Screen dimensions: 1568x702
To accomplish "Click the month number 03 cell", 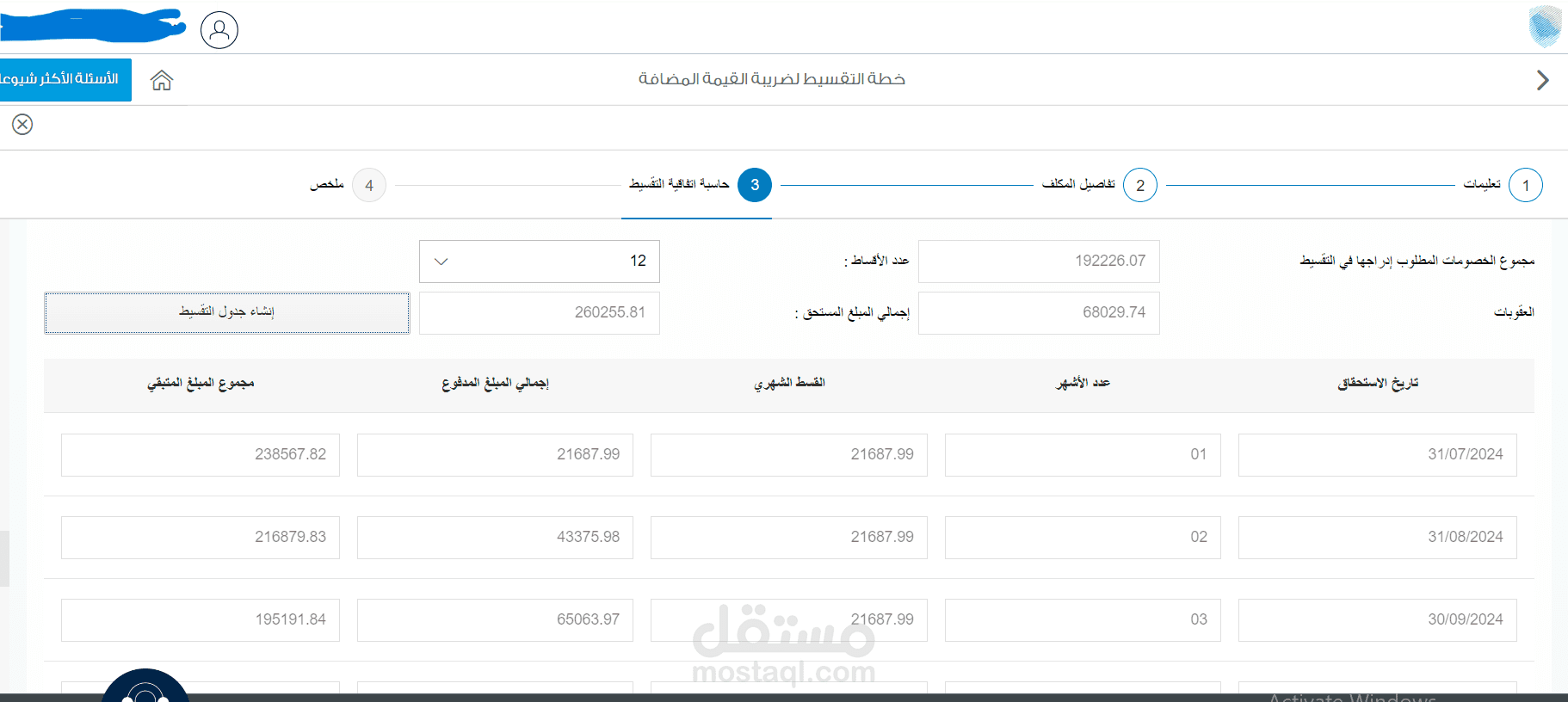I will (1083, 620).
